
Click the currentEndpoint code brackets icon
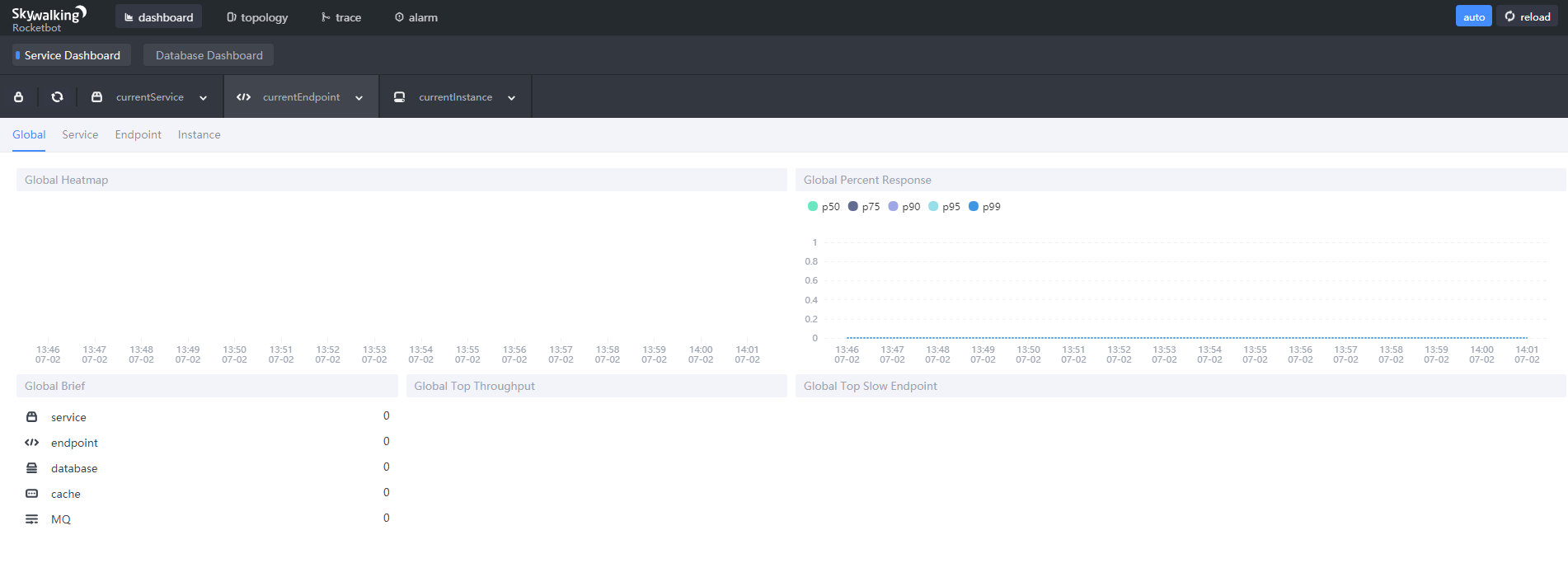click(x=243, y=96)
